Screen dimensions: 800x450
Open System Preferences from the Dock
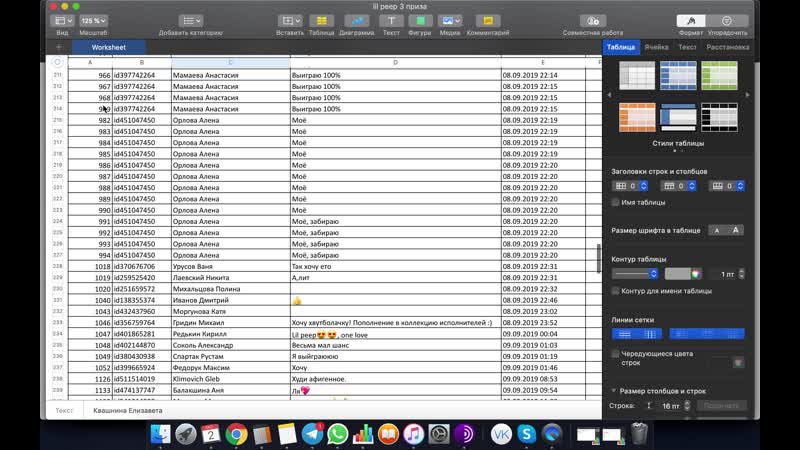(x=439, y=434)
